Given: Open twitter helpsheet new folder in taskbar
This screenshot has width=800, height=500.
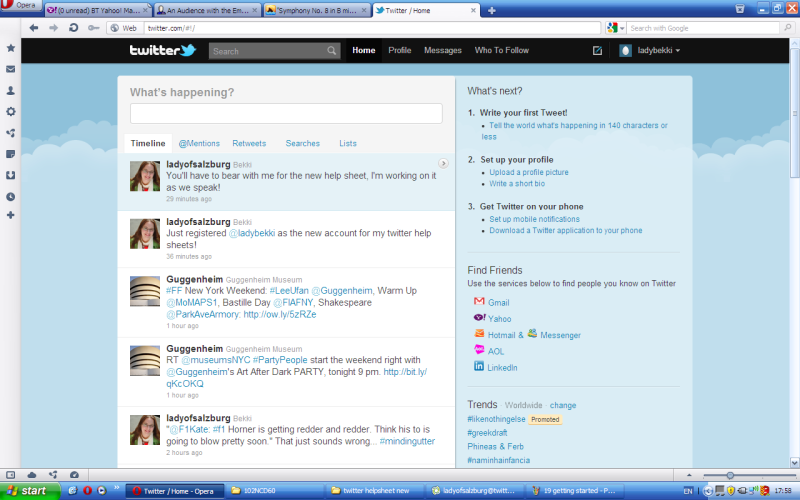Looking at the screenshot, I should 376,491.
